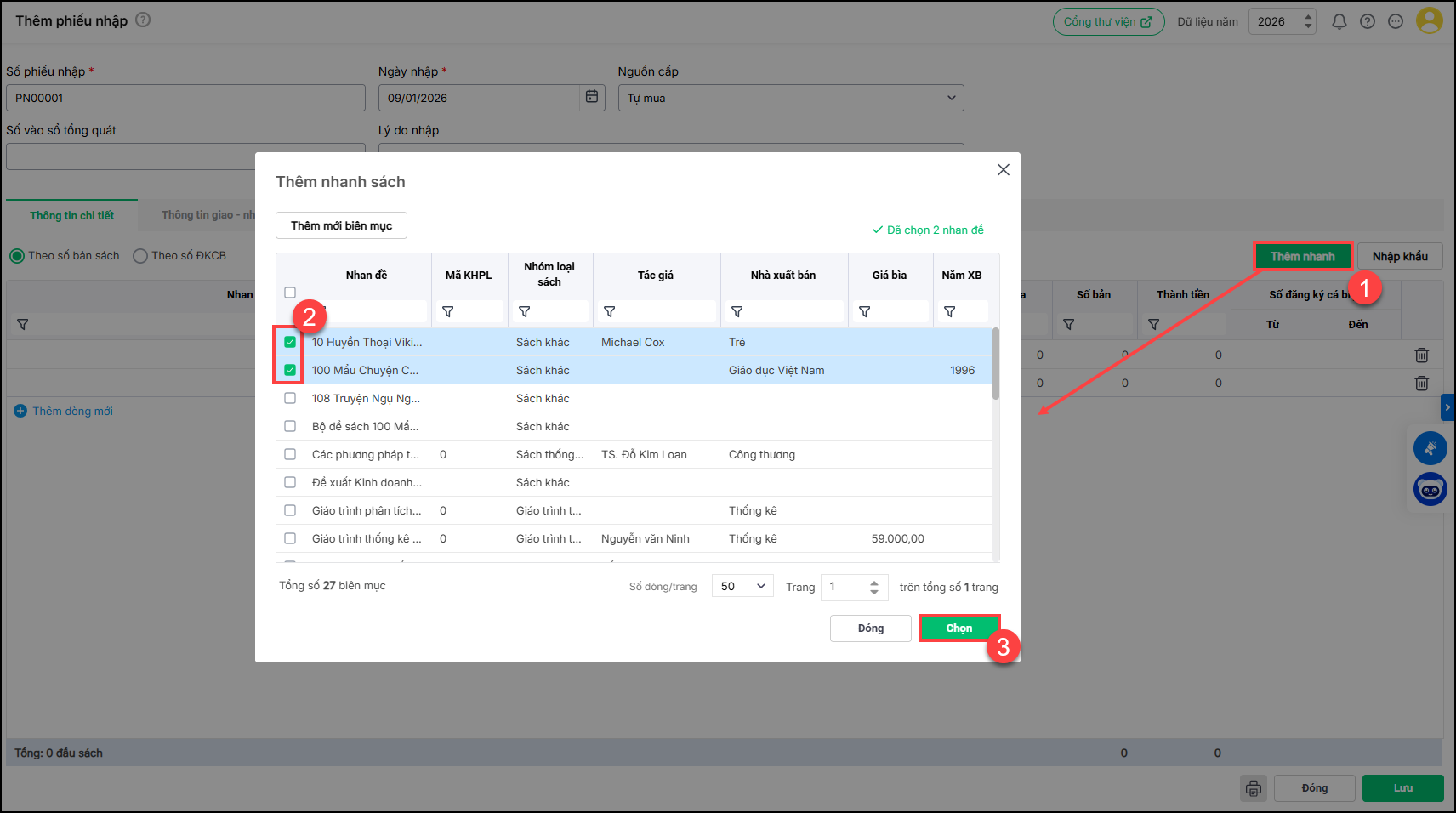Select the Theo số ĐKCB radio option
Image resolution: width=1456 pixels, height=813 pixels.
click(140, 256)
